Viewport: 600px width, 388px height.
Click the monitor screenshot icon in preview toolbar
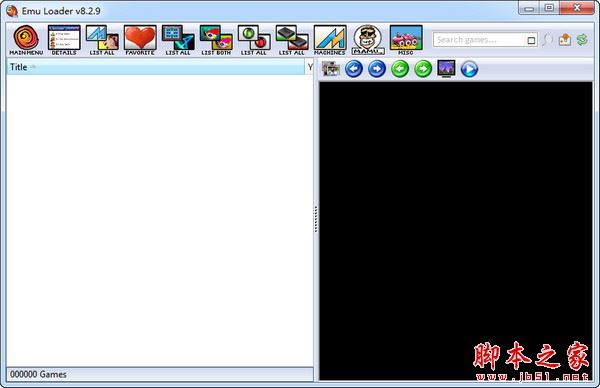coord(446,69)
